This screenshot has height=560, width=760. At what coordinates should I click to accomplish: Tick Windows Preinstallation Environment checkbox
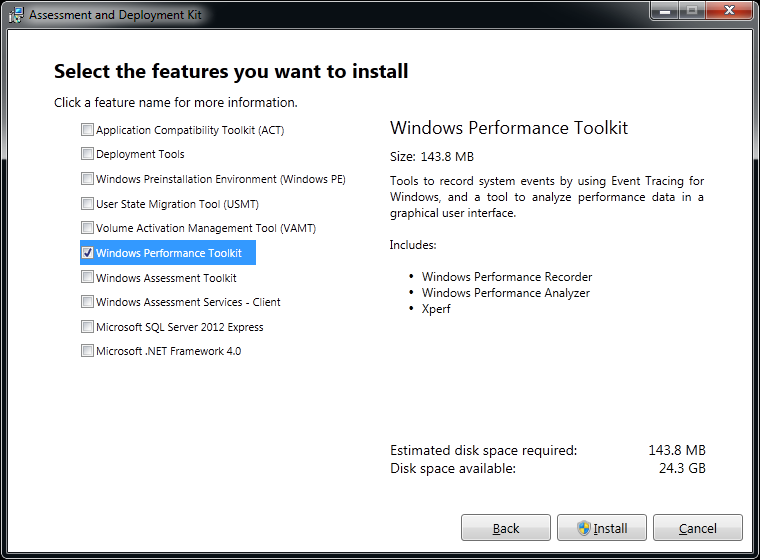tap(87, 178)
